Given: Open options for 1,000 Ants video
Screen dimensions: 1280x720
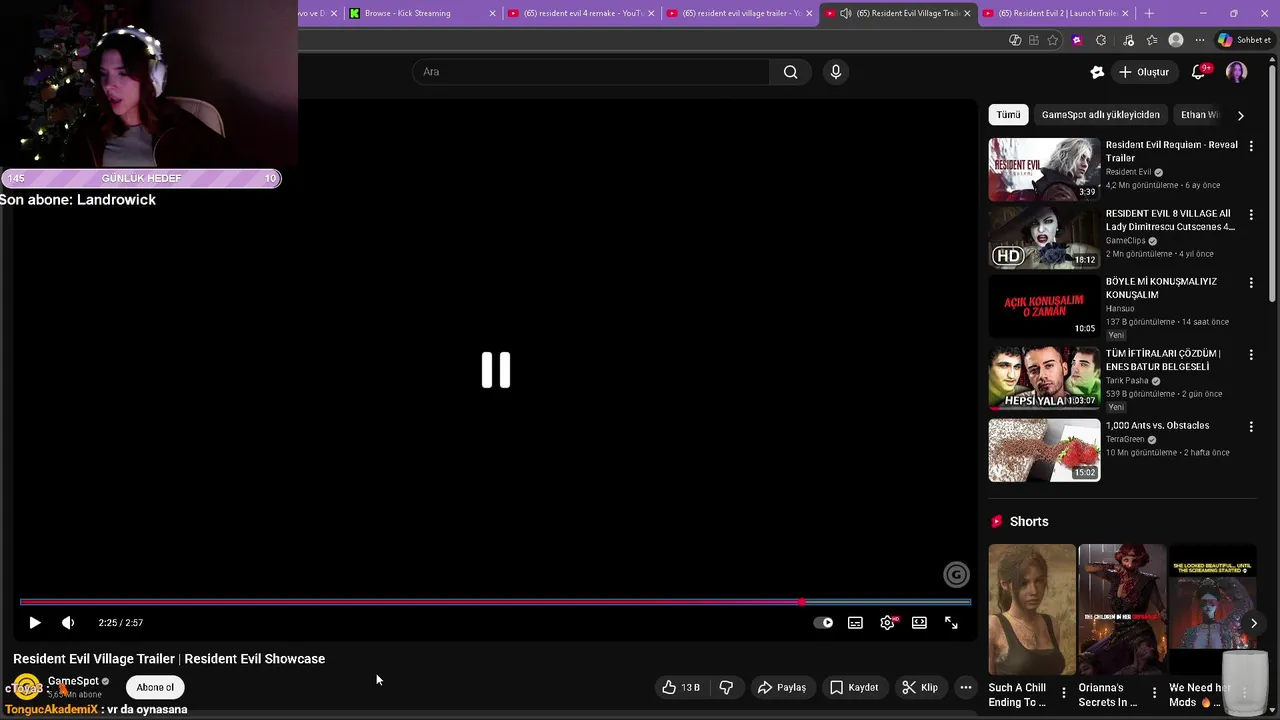Looking at the screenshot, I should click(1251, 427).
